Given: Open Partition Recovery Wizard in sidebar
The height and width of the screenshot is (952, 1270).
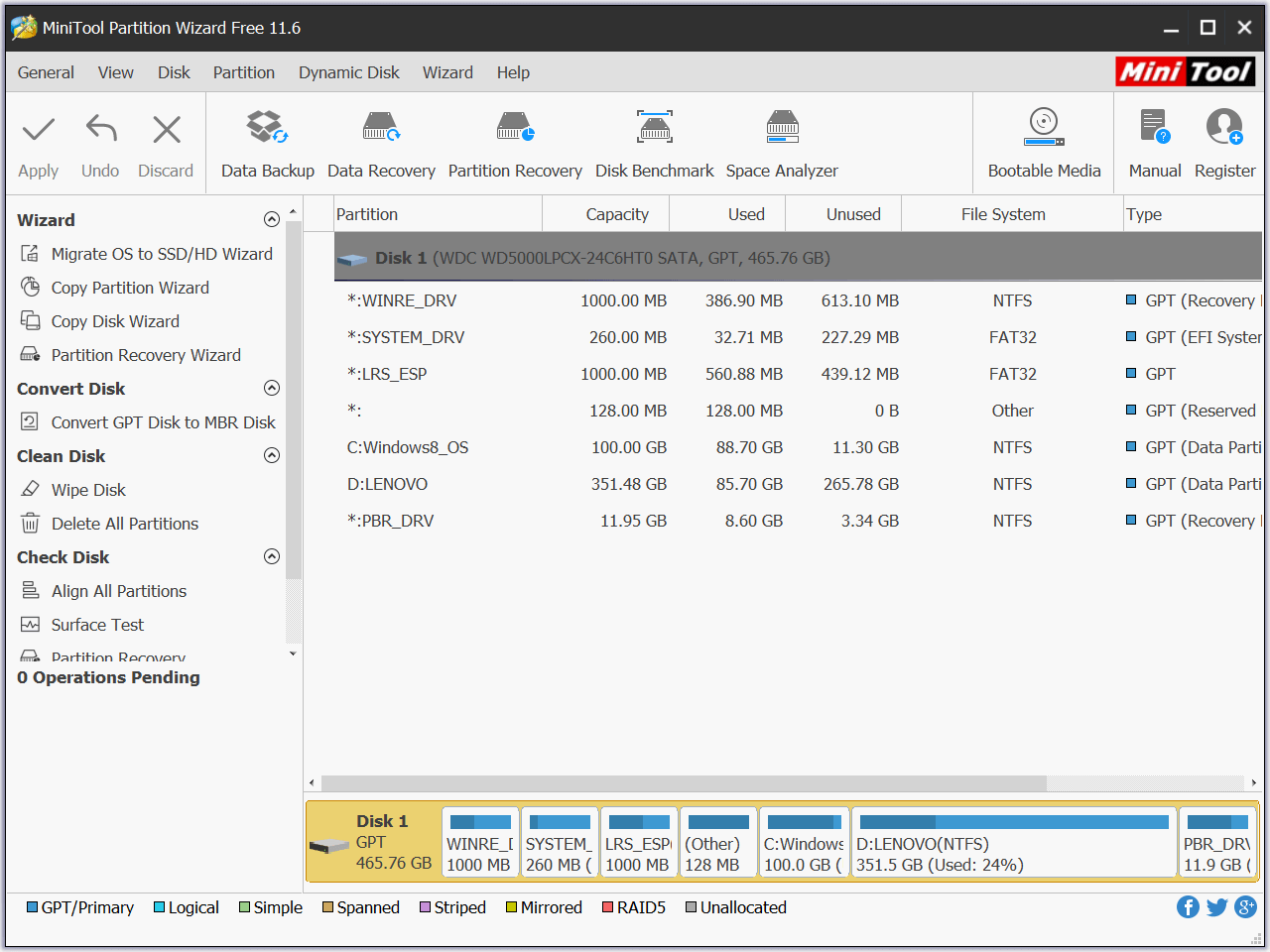Looking at the screenshot, I should pyautogui.click(x=131, y=355).
